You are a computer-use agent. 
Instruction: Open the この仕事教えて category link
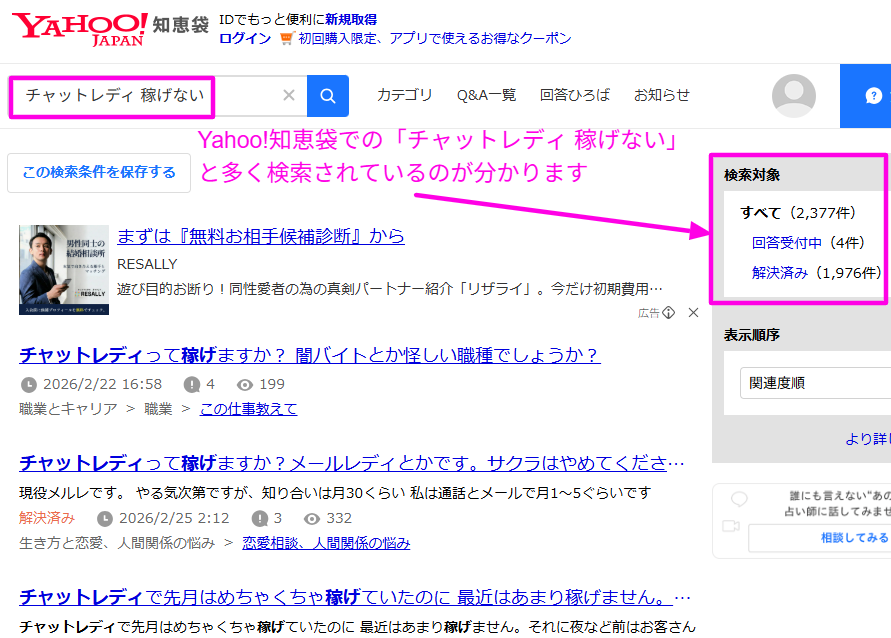click(x=248, y=409)
